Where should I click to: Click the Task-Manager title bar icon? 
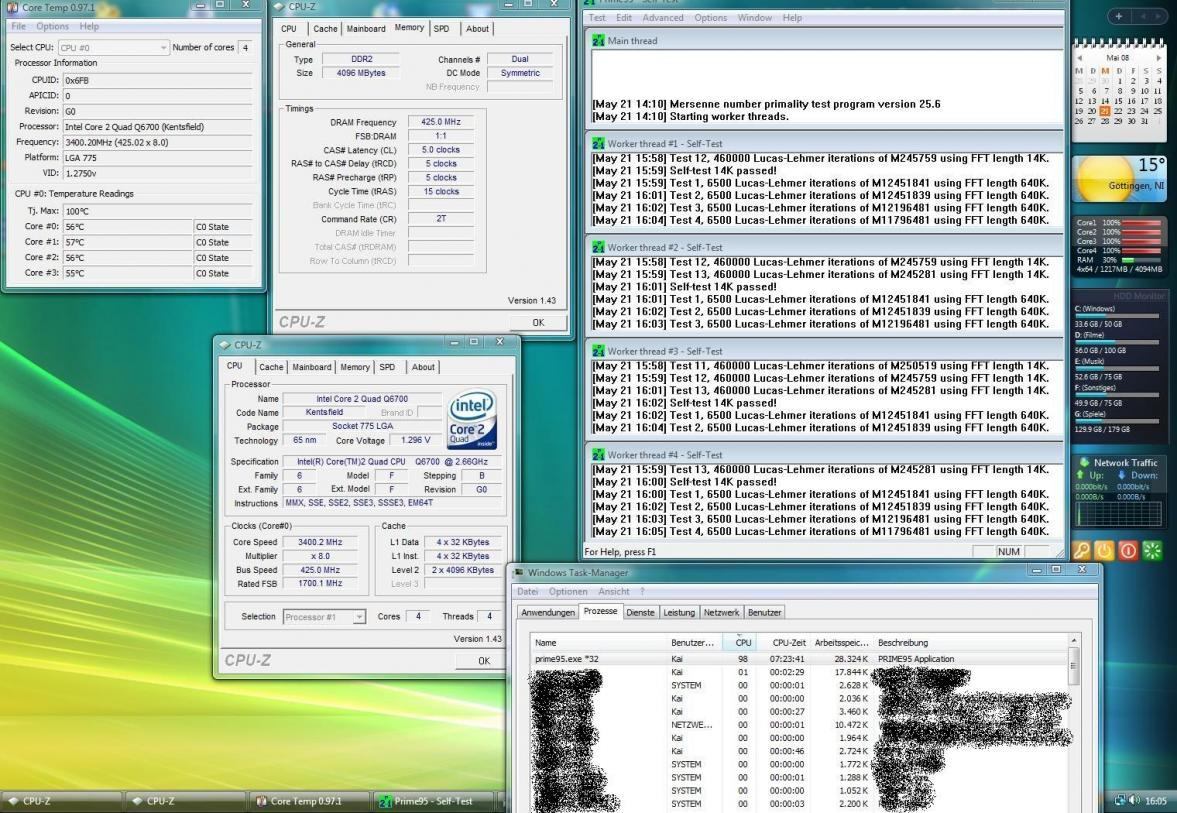point(518,573)
